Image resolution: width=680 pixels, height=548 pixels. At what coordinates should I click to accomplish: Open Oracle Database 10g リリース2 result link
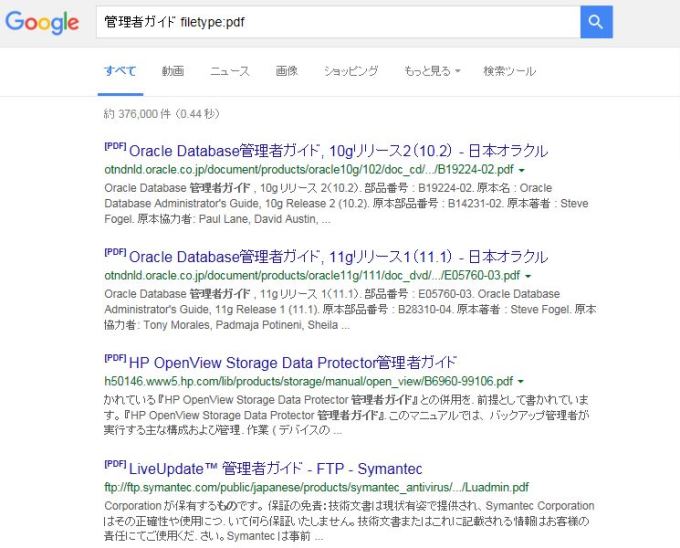point(338,150)
